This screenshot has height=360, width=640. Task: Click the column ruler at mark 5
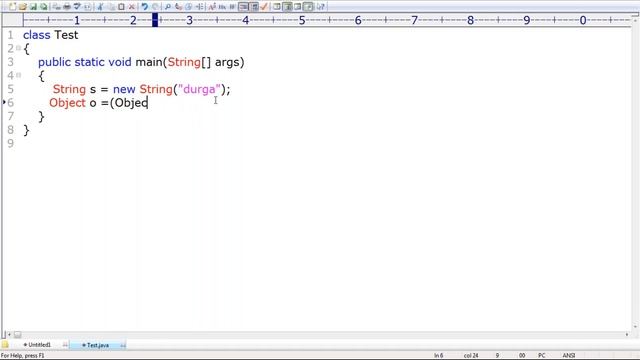tap(302, 20)
